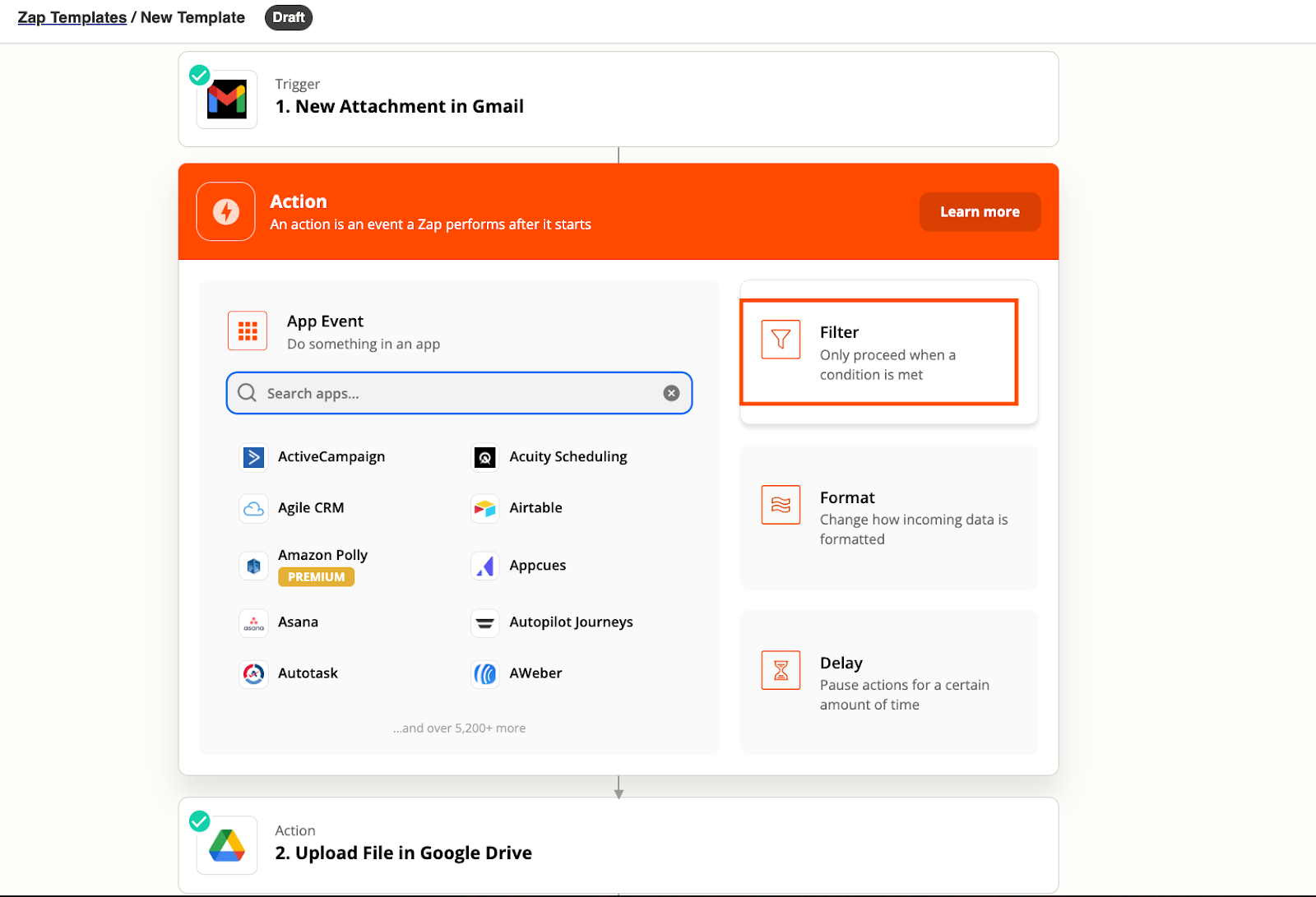
Task: Click the Gmail trigger icon
Action: point(226,99)
